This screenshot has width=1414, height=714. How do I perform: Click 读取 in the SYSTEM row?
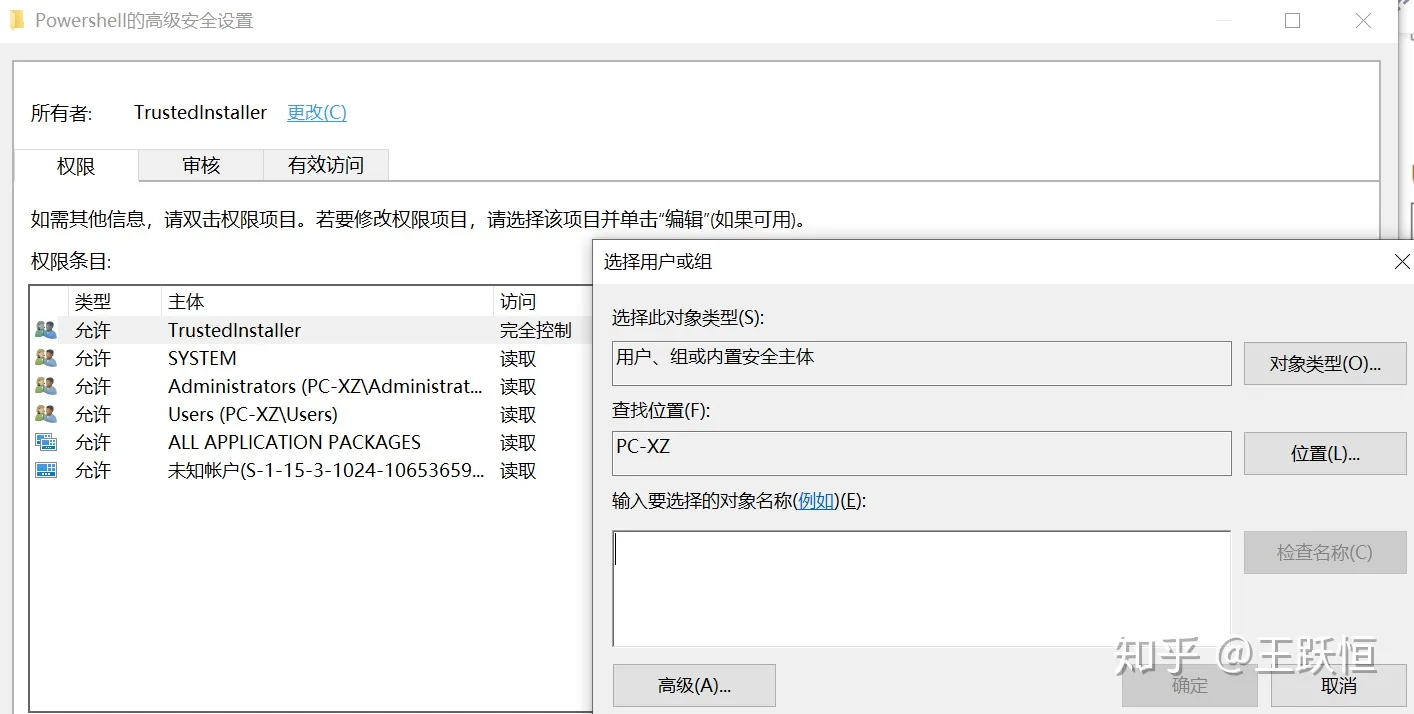(x=518, y=358)
